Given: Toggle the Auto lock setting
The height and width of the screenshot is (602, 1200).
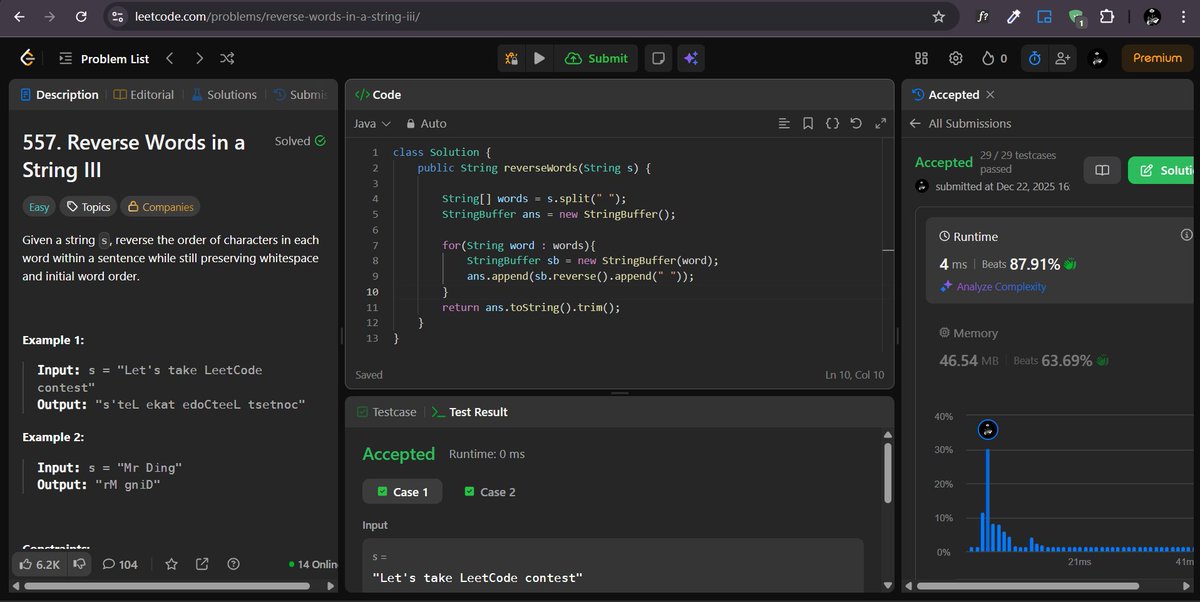Looking at the screenshot, I should click(x=426, y=124).
